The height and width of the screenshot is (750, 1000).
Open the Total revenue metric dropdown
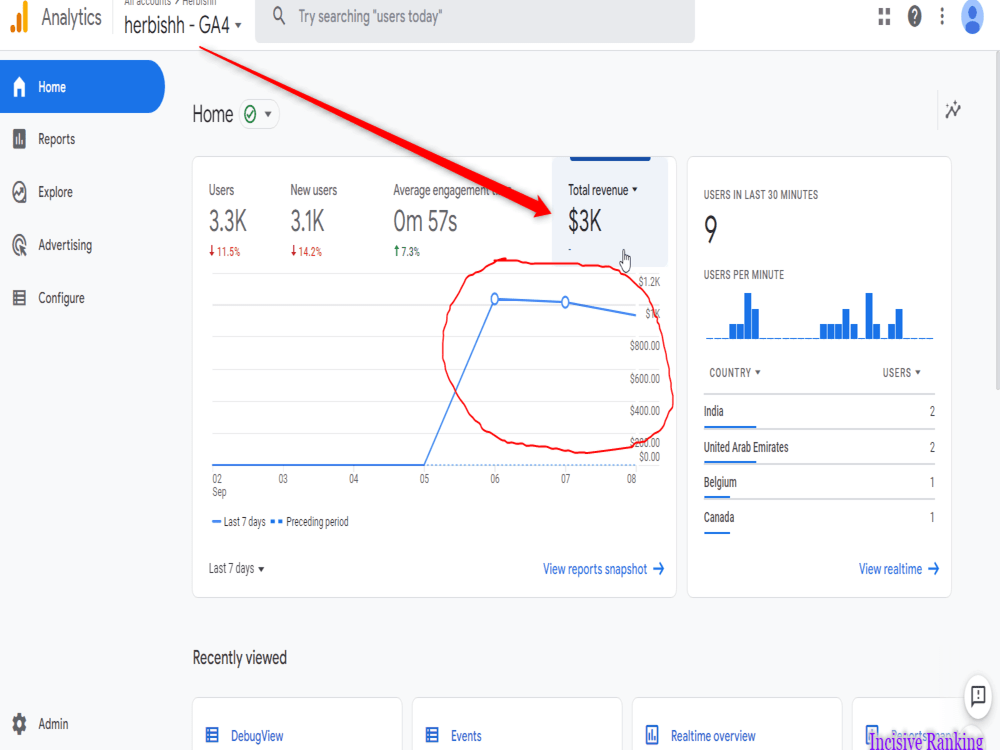click(603, 190)
